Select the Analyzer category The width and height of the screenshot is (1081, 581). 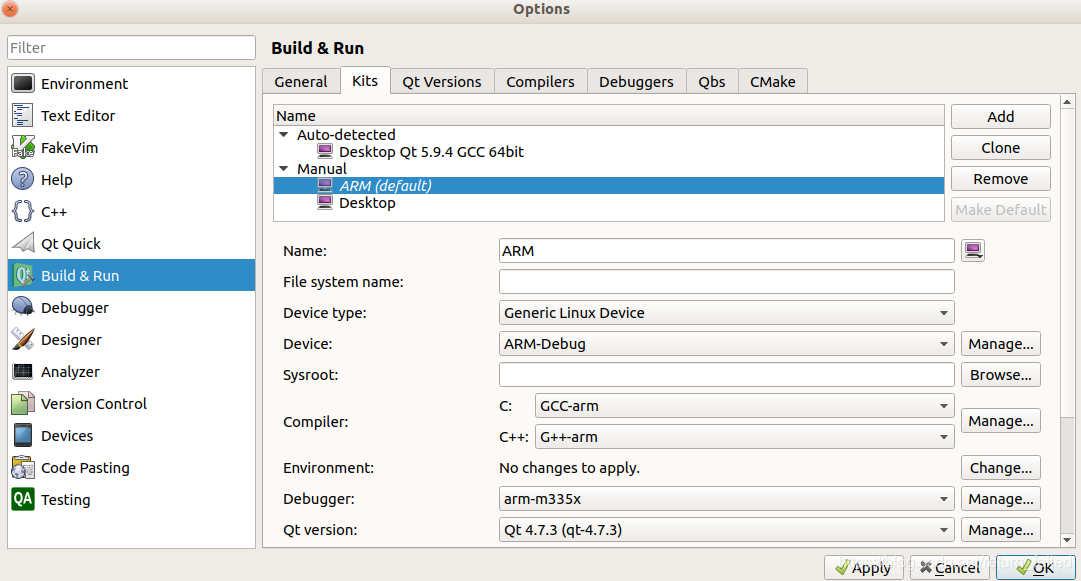pos(131,372)
